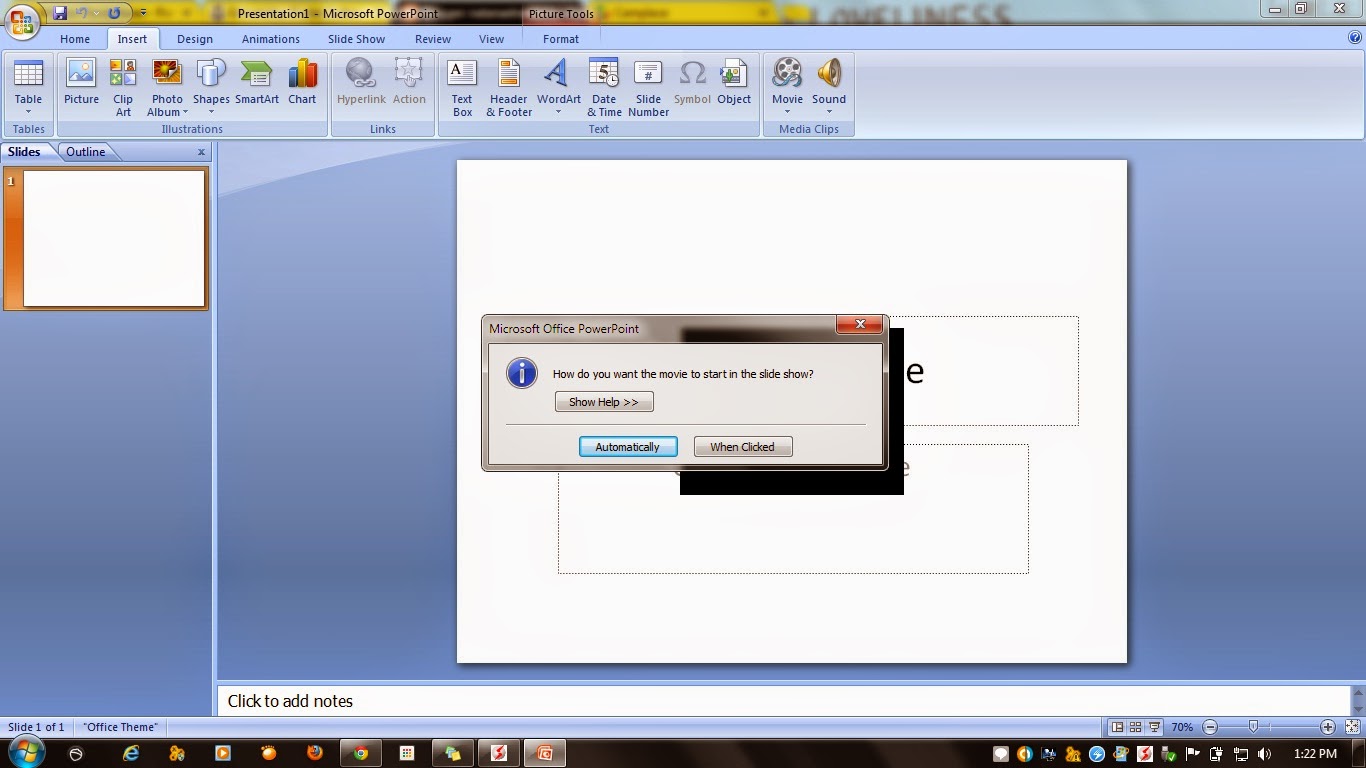Close the Slides/Outline pane

point(201,152)
